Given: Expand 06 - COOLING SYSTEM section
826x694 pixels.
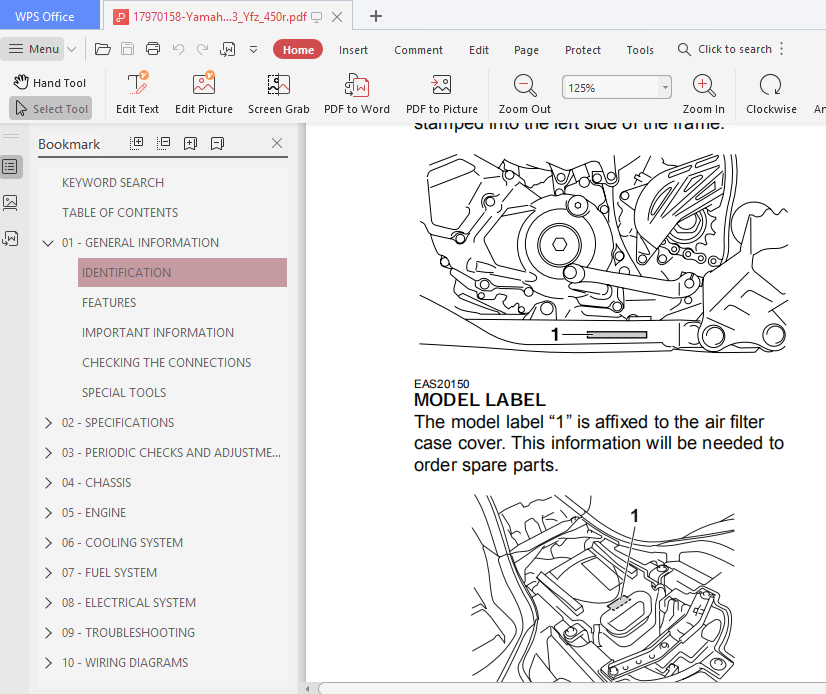Looking at the screenshot, I should 48,543.
